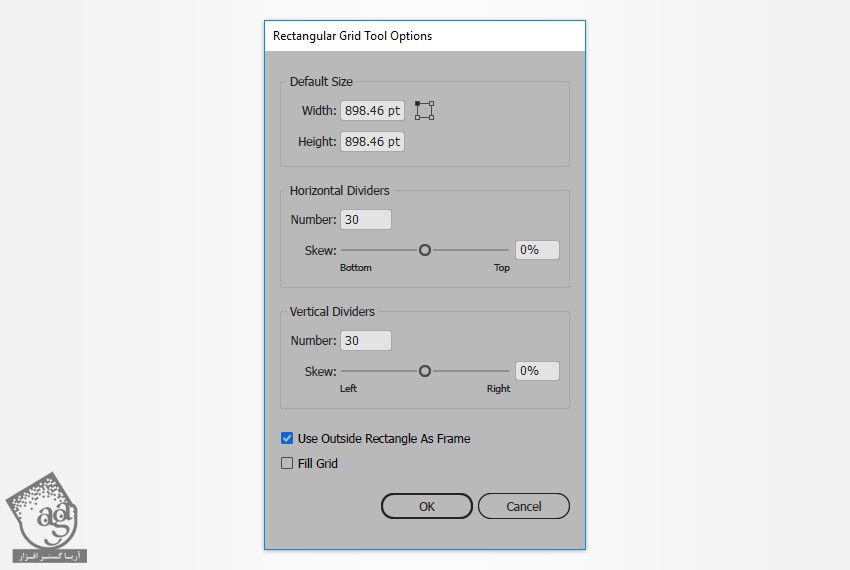Image resolution: width=850 pixels, height=570 pixels.
Task: Enable the Fill Grid checkbox
Action: (x=287, y=463)
